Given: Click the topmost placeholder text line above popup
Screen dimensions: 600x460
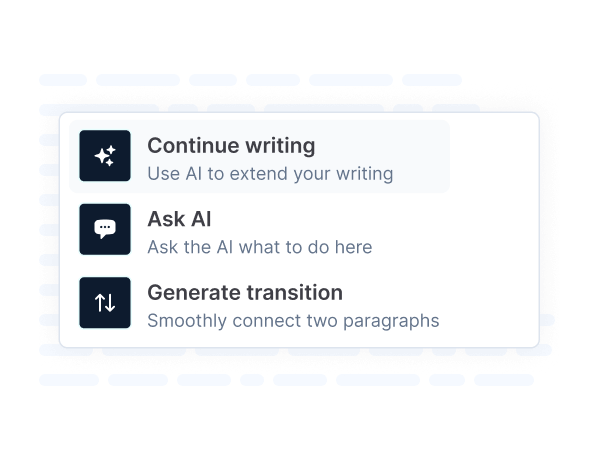Looking at the screenshot, I should (250, 80).
